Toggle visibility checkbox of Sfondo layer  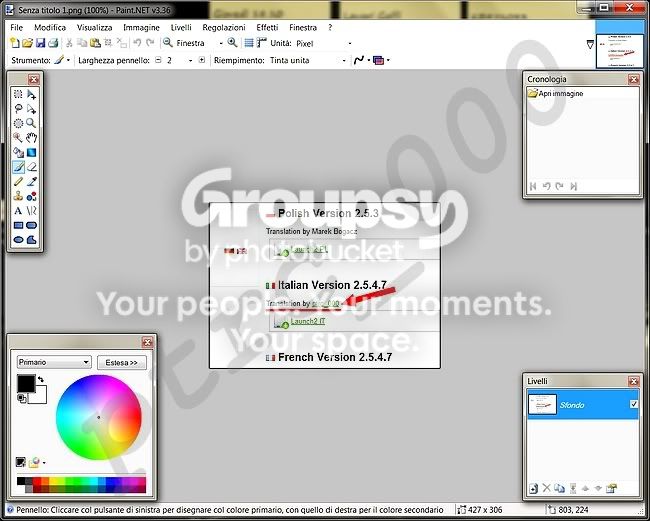(x=634, y=404)
